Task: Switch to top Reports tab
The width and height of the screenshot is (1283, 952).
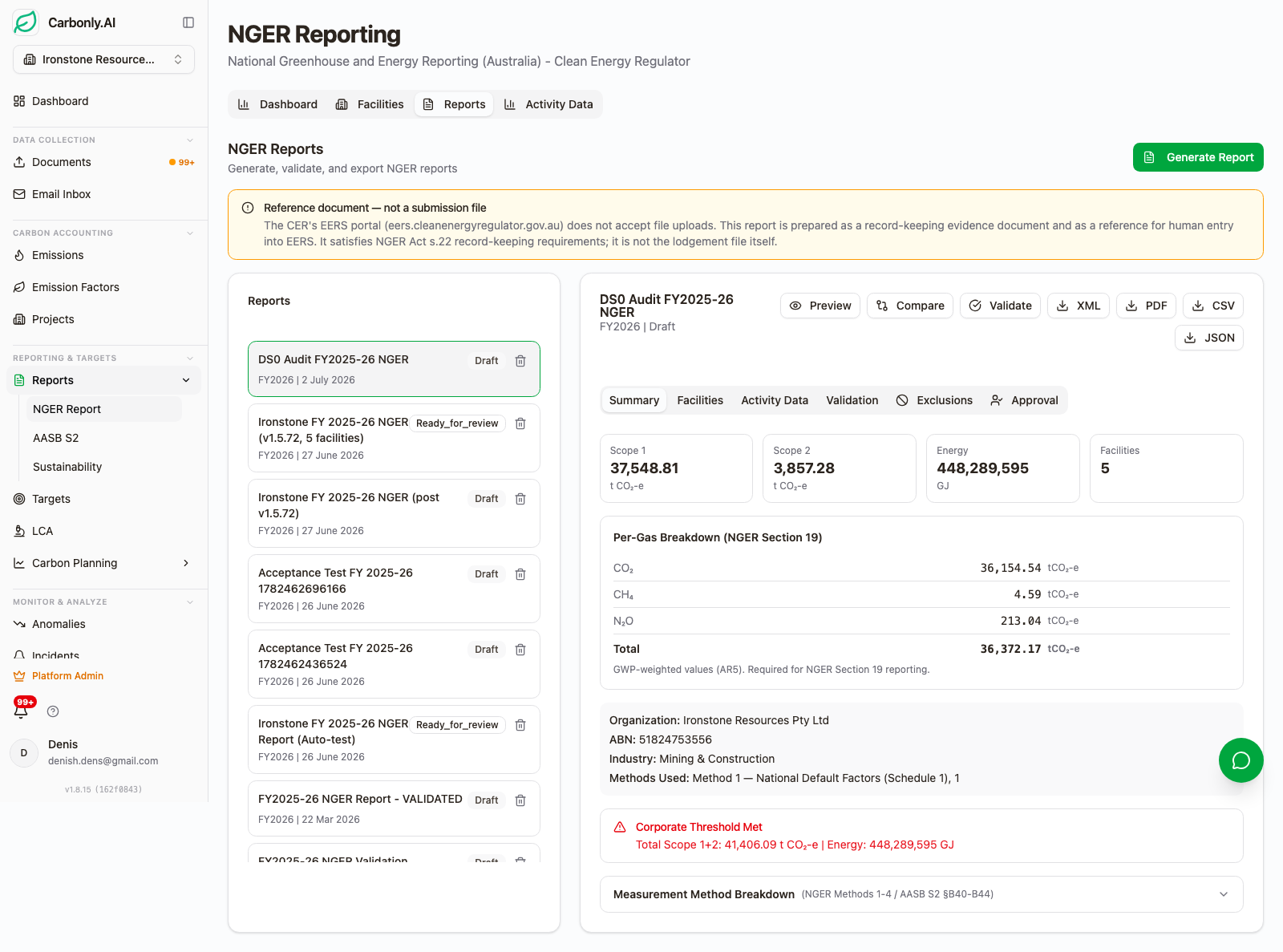Action: [x=455, y=104]
